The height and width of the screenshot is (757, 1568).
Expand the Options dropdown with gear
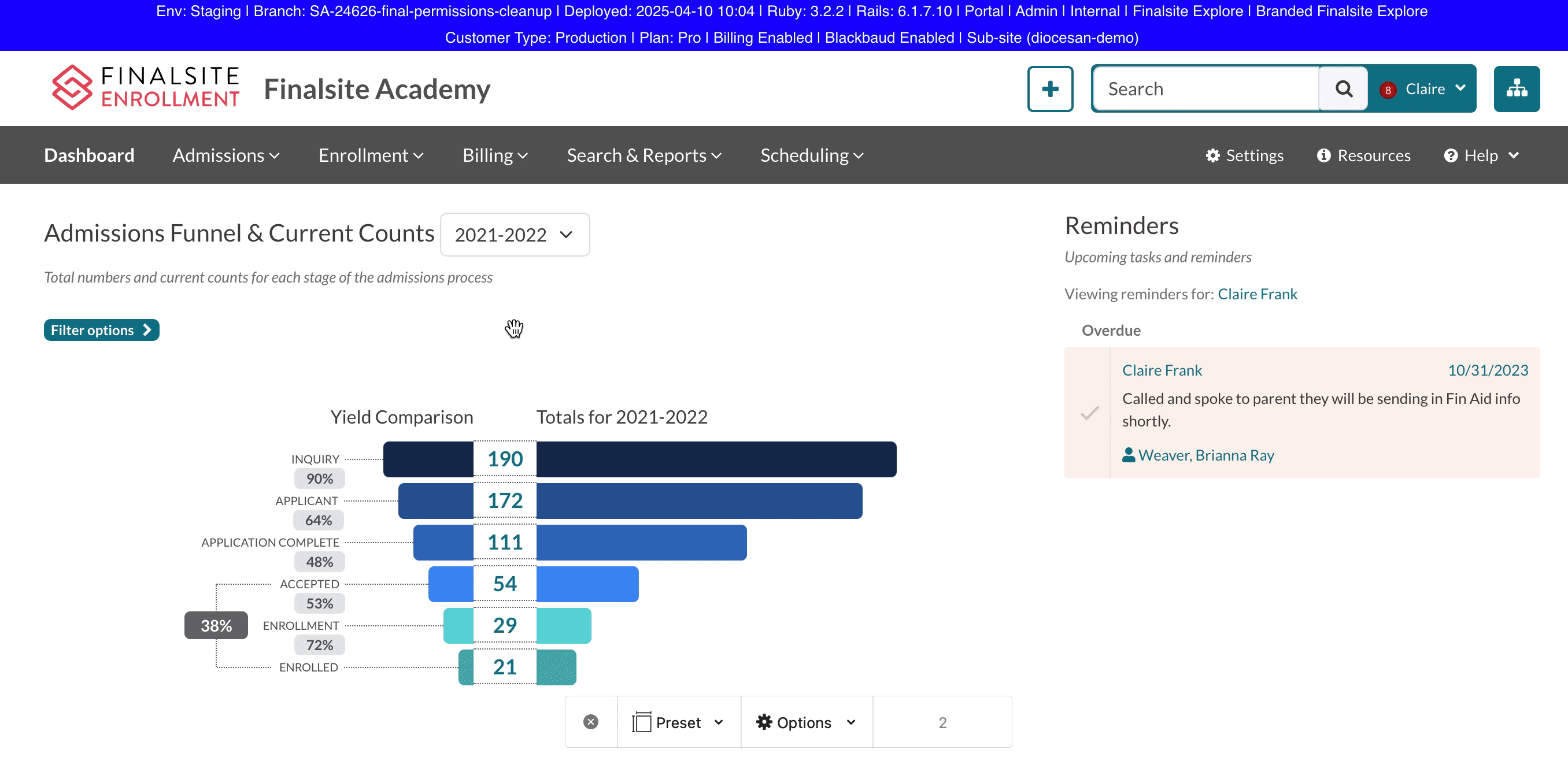click(x=805, y=722)
